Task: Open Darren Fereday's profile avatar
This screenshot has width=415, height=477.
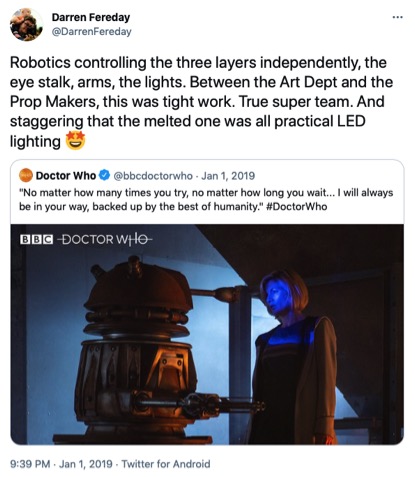Action: click(x=26, y=25)
